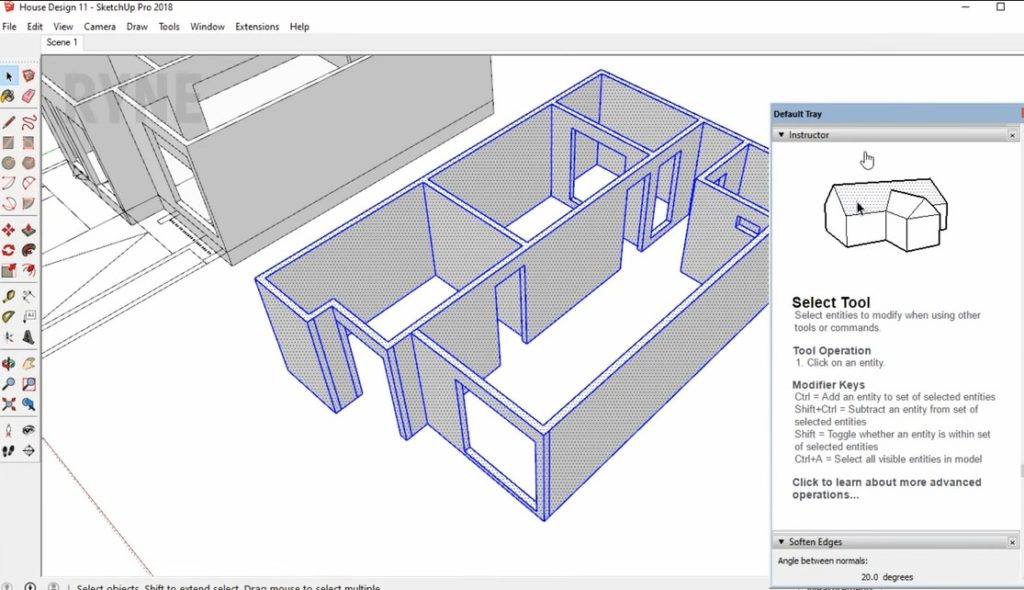Choose the Rectangle tool
Viewport: 1024px width, 590px height.
8,142
